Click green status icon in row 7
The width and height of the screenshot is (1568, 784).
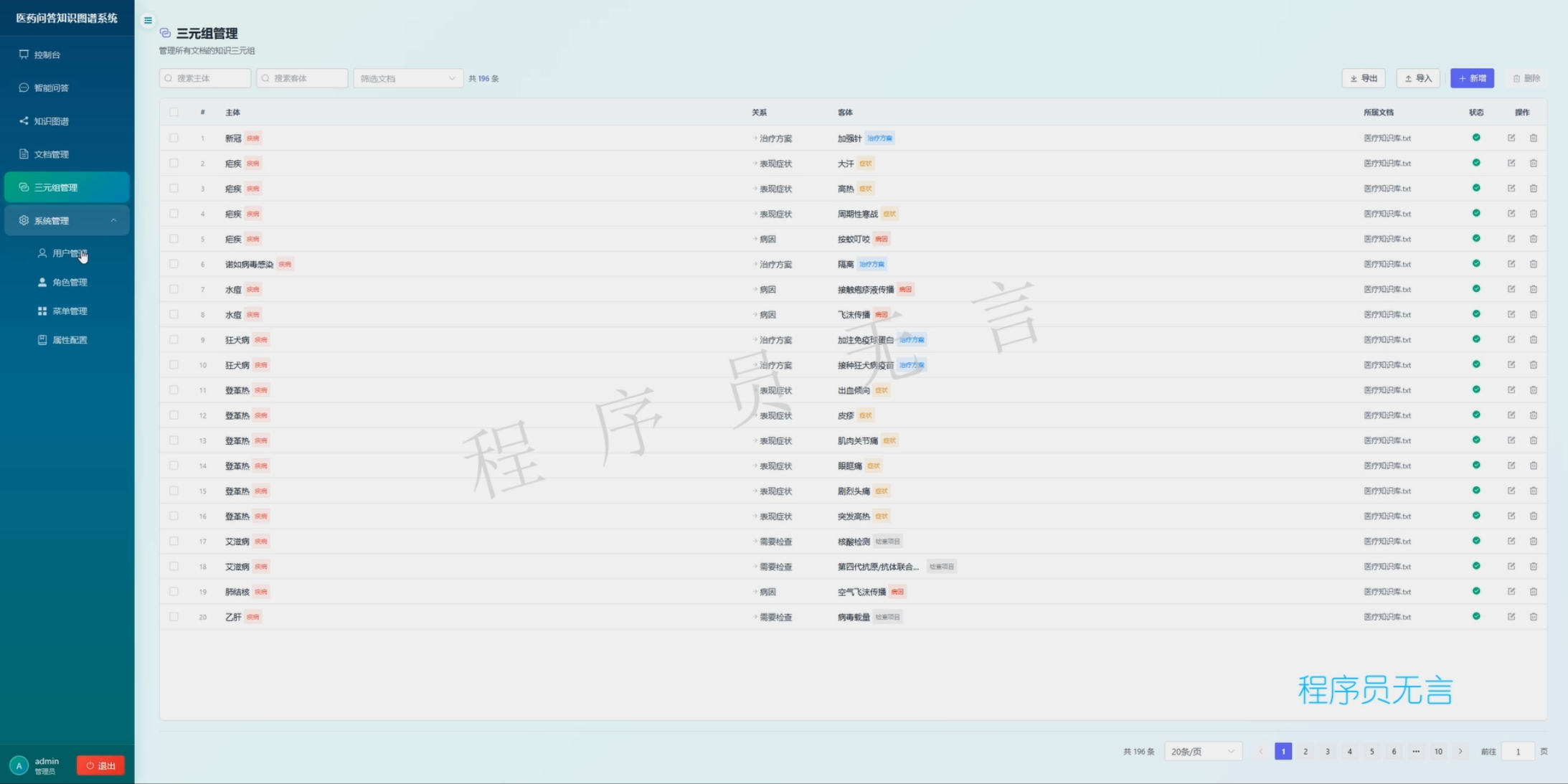(x=1475, y=289)
